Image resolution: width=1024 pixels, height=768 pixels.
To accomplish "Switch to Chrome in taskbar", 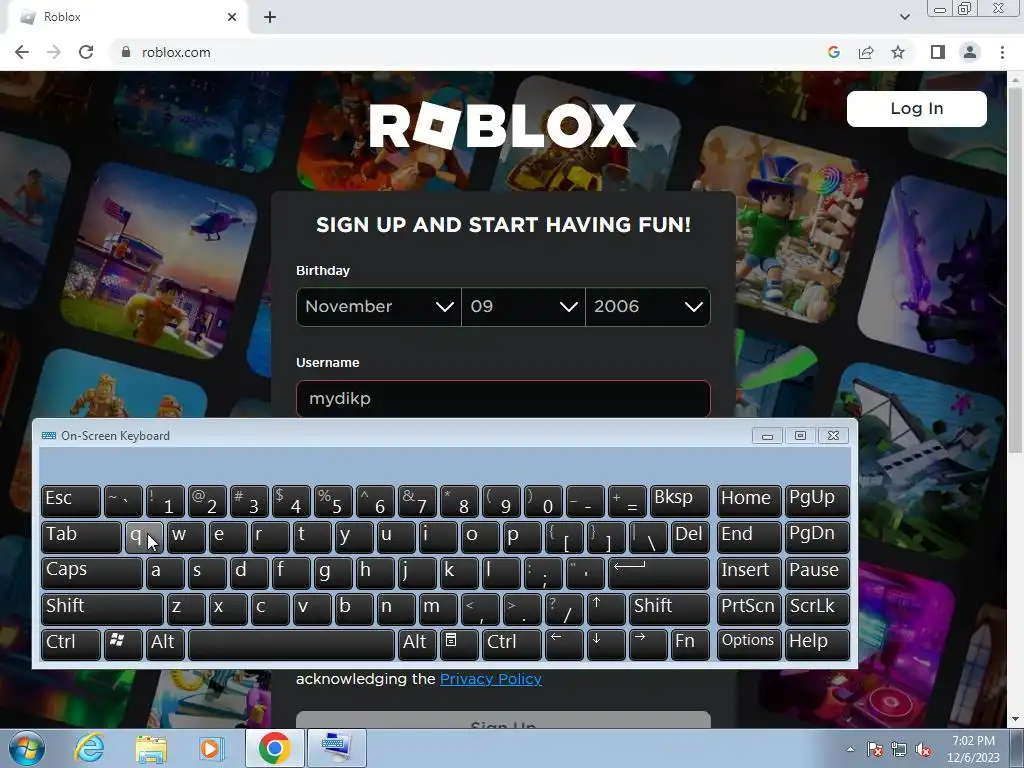I will (274, 748).
